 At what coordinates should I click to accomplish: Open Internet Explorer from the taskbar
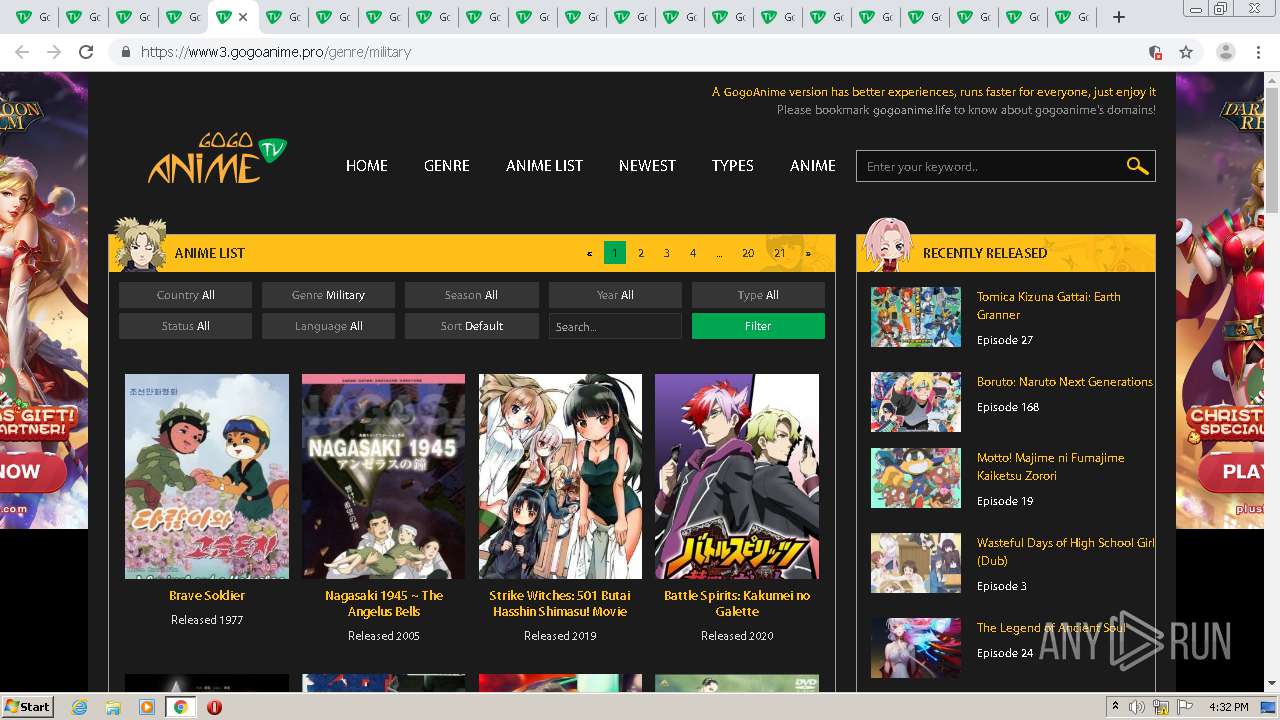80,707
